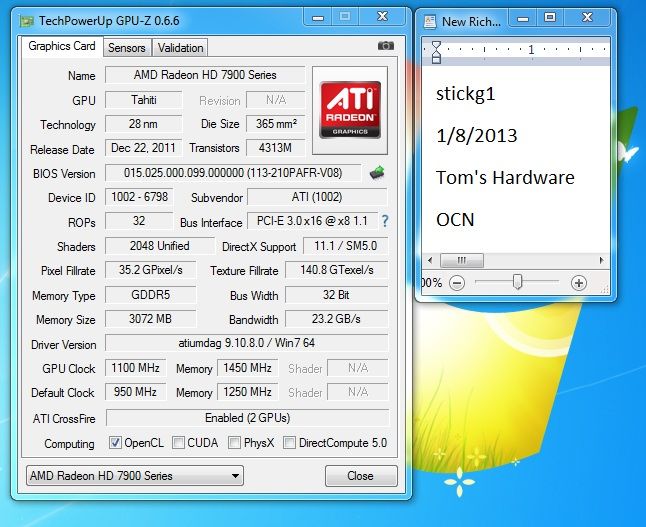Image resolution: width=646 pixels, height=527 pixels.
Task: Click the ruler indent hourglass marker
Action: click(x=436, y=52)
